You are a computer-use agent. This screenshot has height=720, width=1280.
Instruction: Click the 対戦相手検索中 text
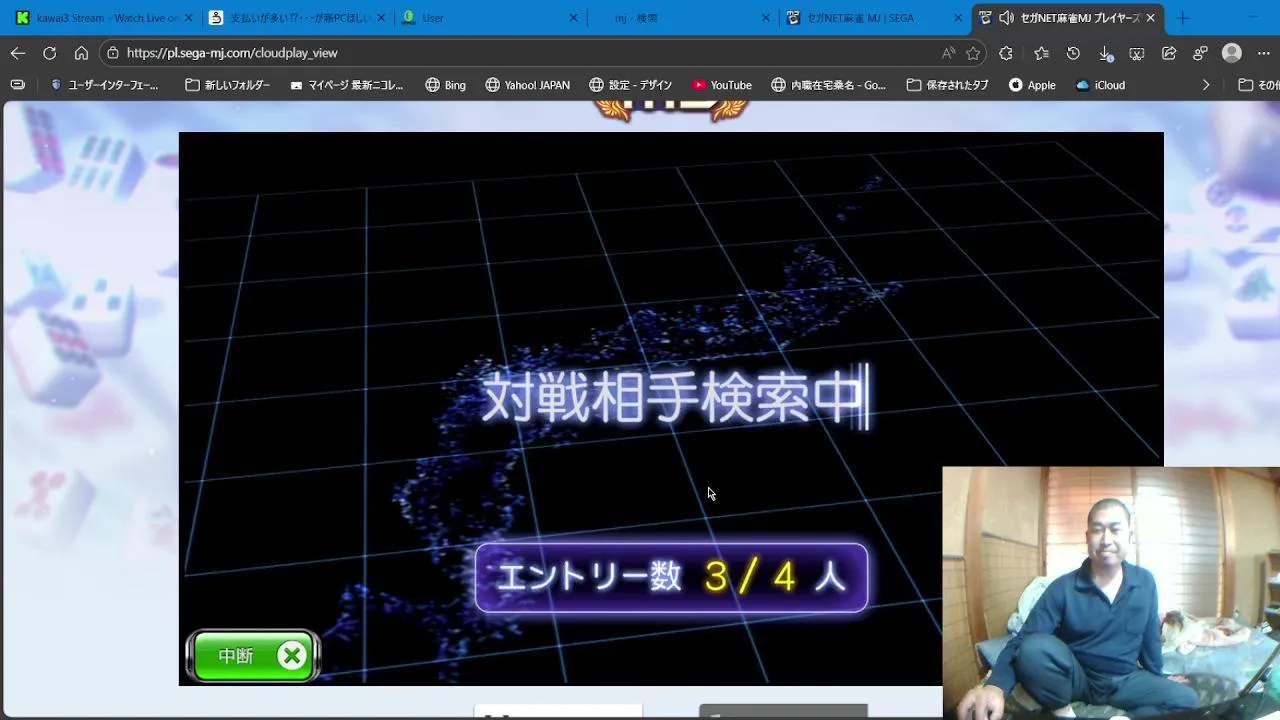(672, 396)
